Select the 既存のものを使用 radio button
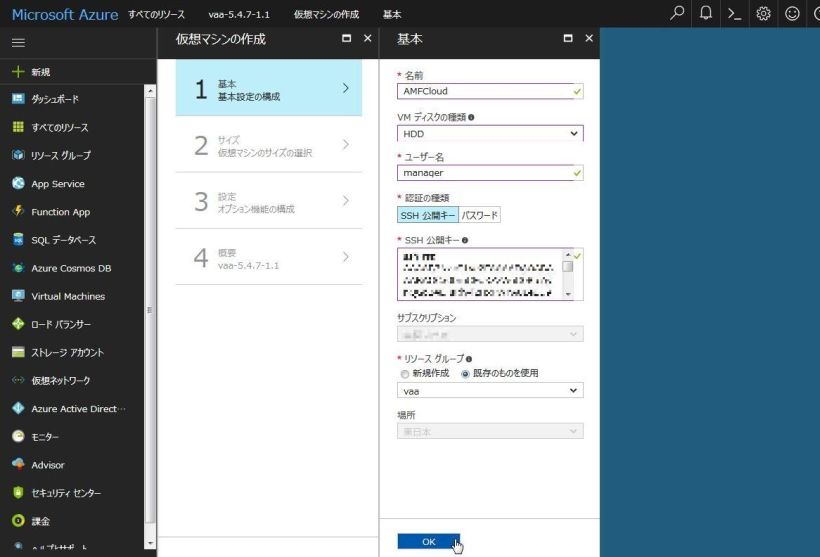820x557 pixels. 465,373
